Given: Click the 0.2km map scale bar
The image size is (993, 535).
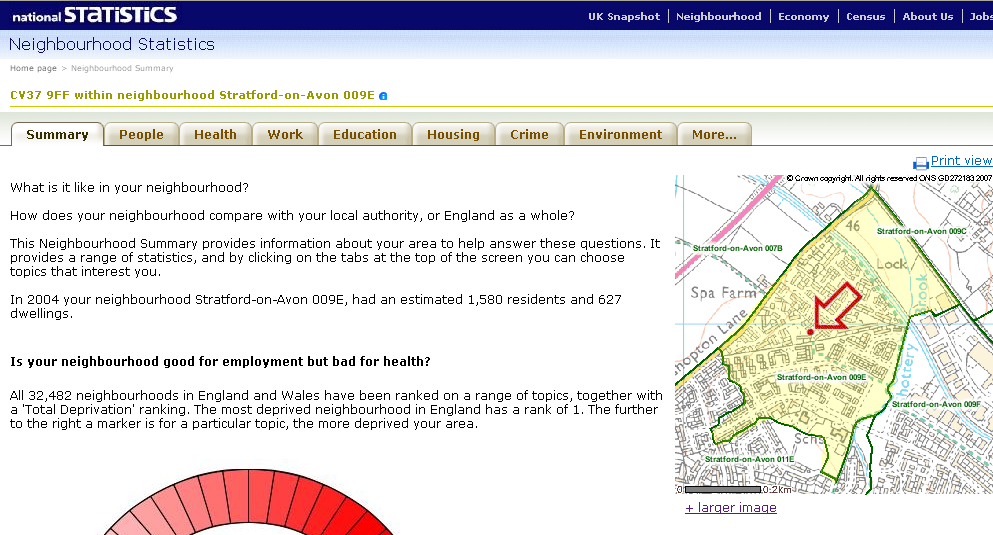Looking at the screenshot, I should click(723, 489).
